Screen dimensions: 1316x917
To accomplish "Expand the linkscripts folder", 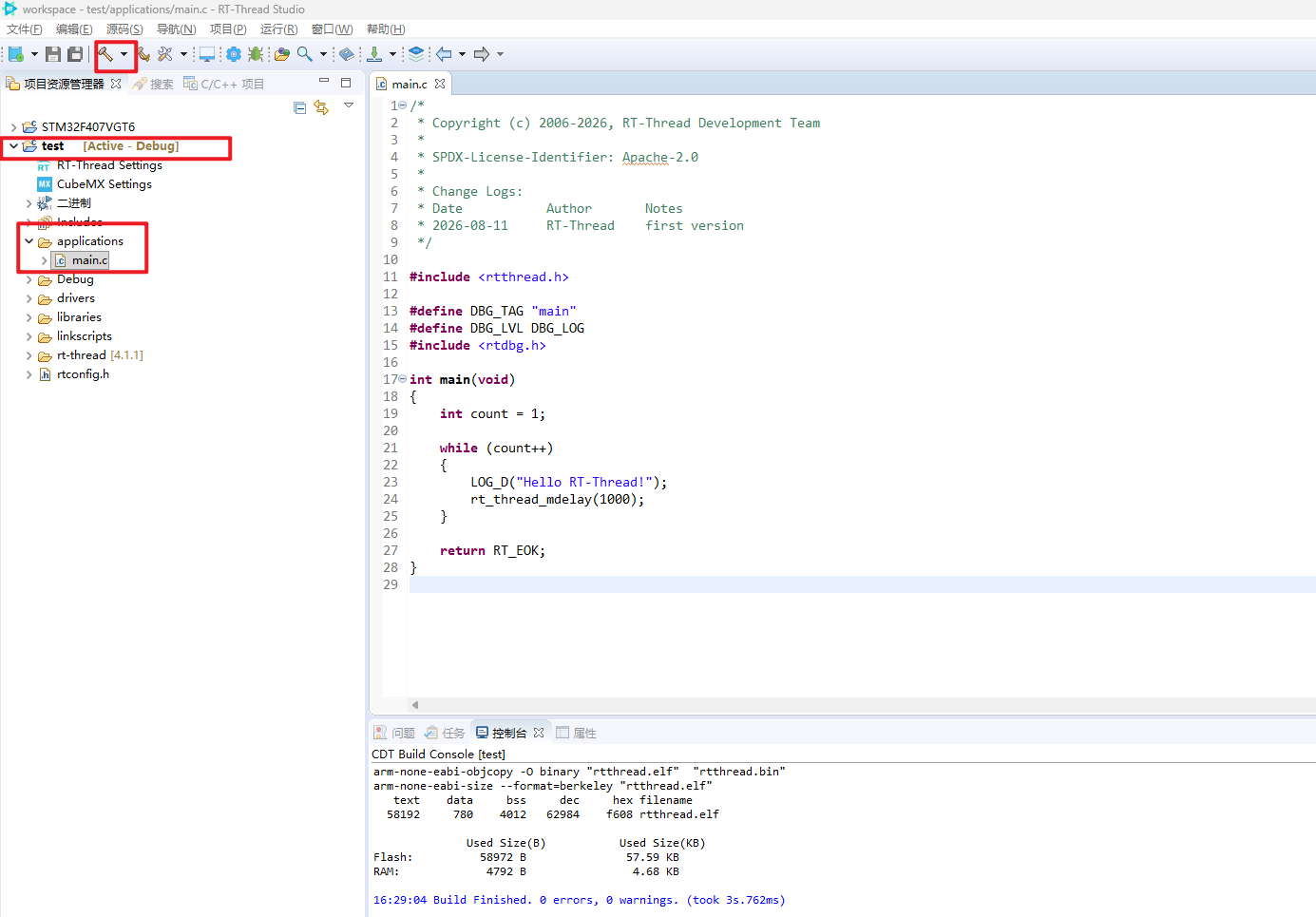I will [x=29, y=336].
